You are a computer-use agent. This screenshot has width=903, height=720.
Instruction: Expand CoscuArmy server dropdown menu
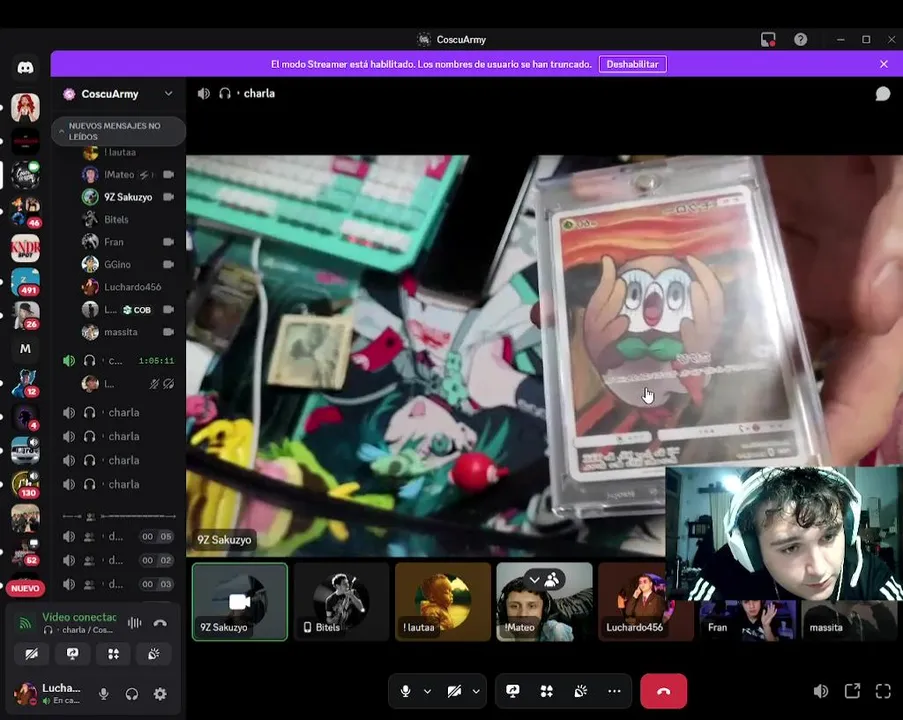coord(168,93)
